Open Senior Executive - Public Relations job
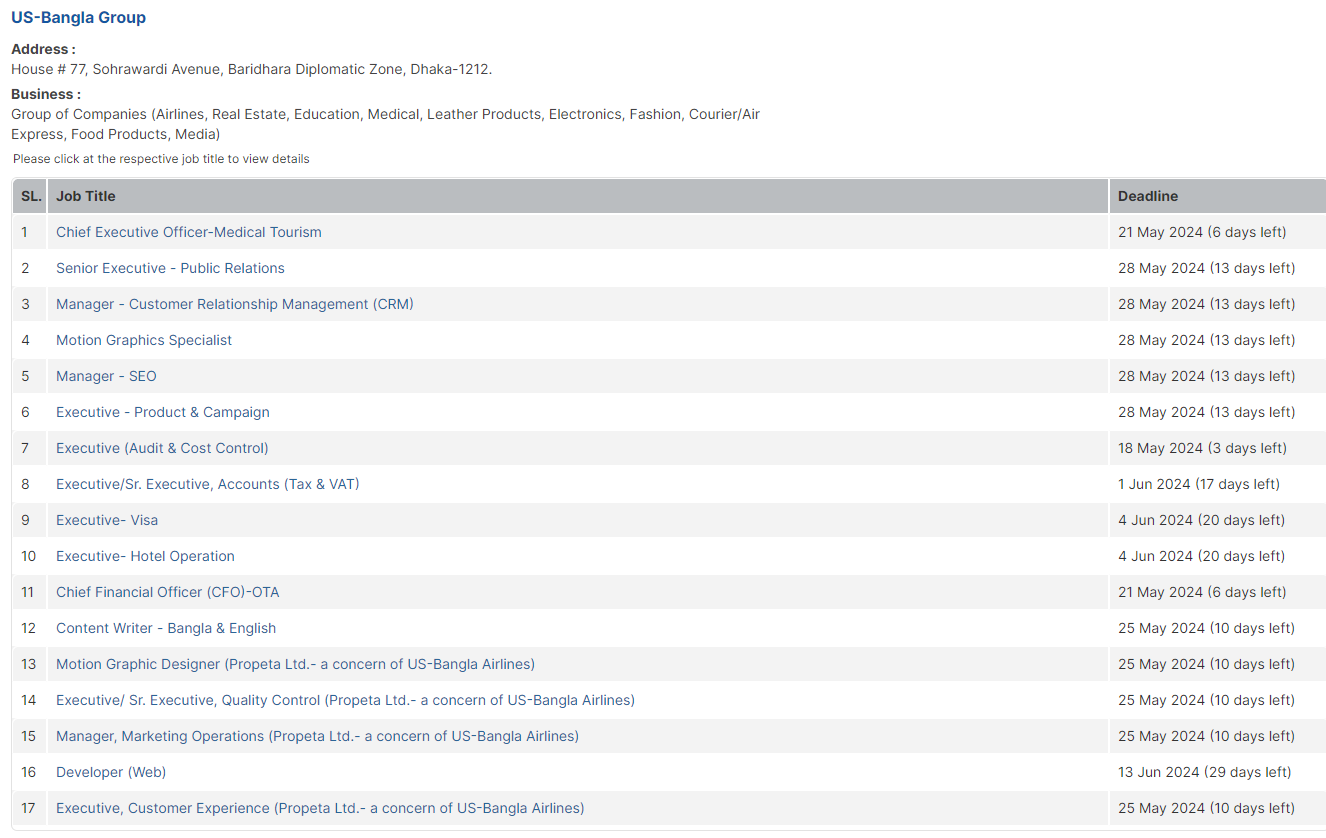The width and height of the screenshot is (1326, 838). [170, 268]
